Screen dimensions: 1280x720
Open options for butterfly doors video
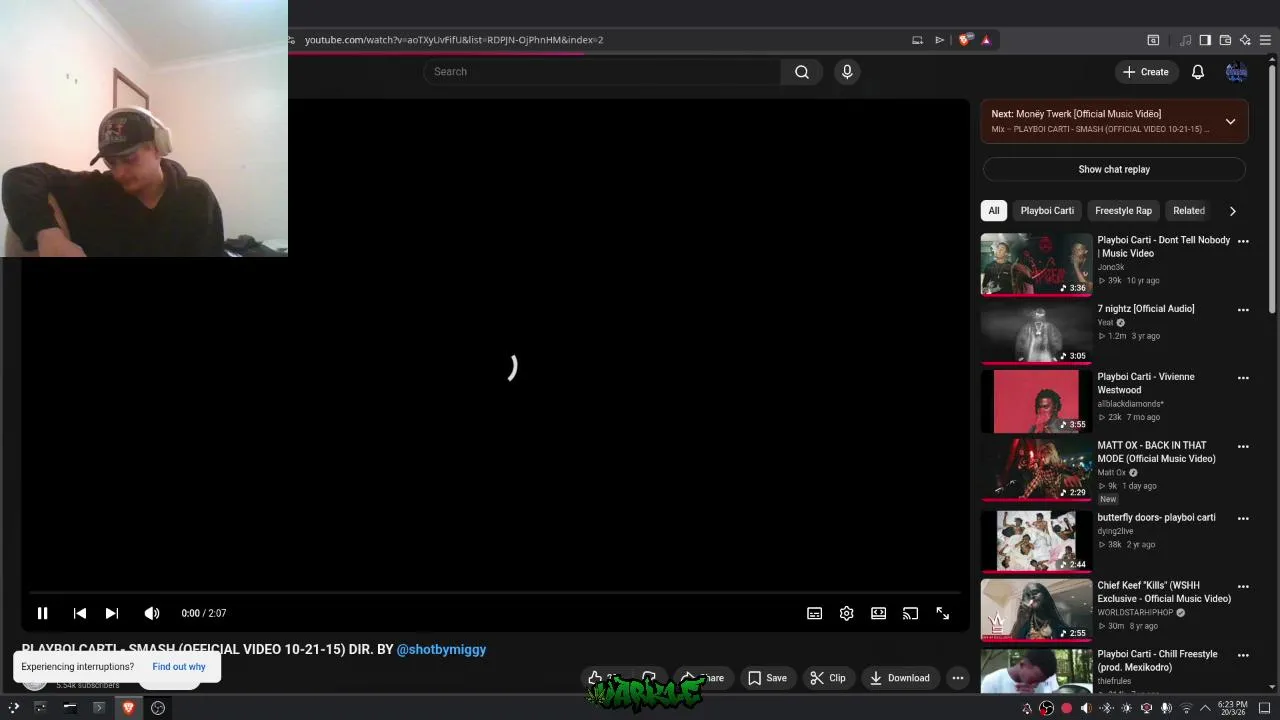click(1243, 518)
